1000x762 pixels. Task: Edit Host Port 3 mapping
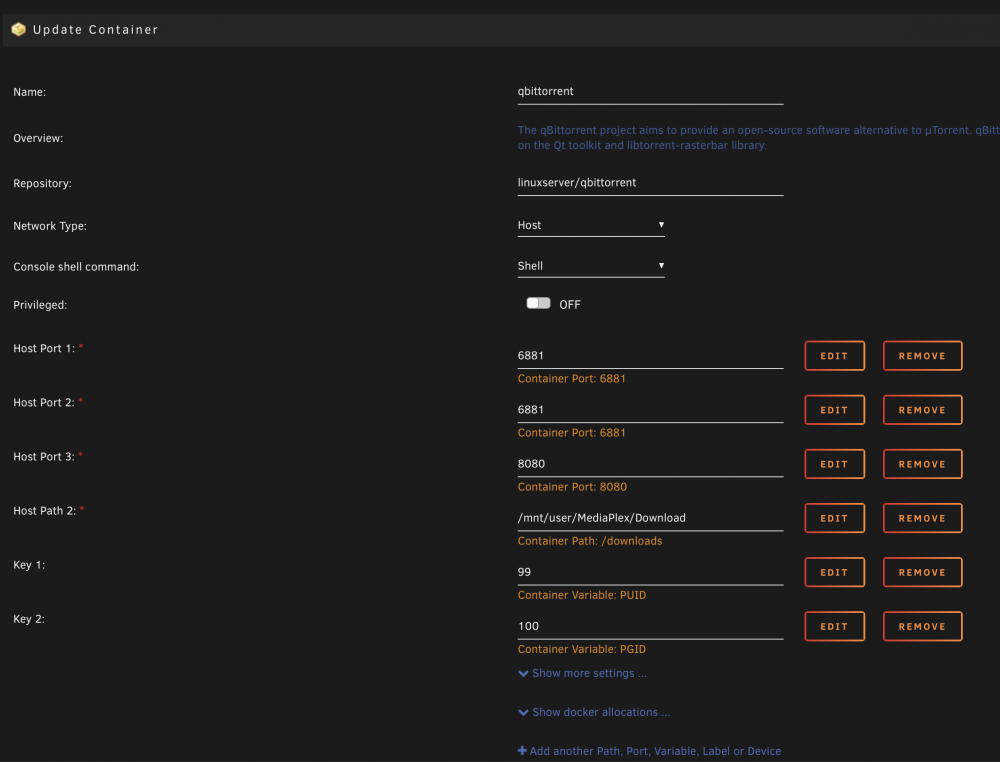[834, 464]
